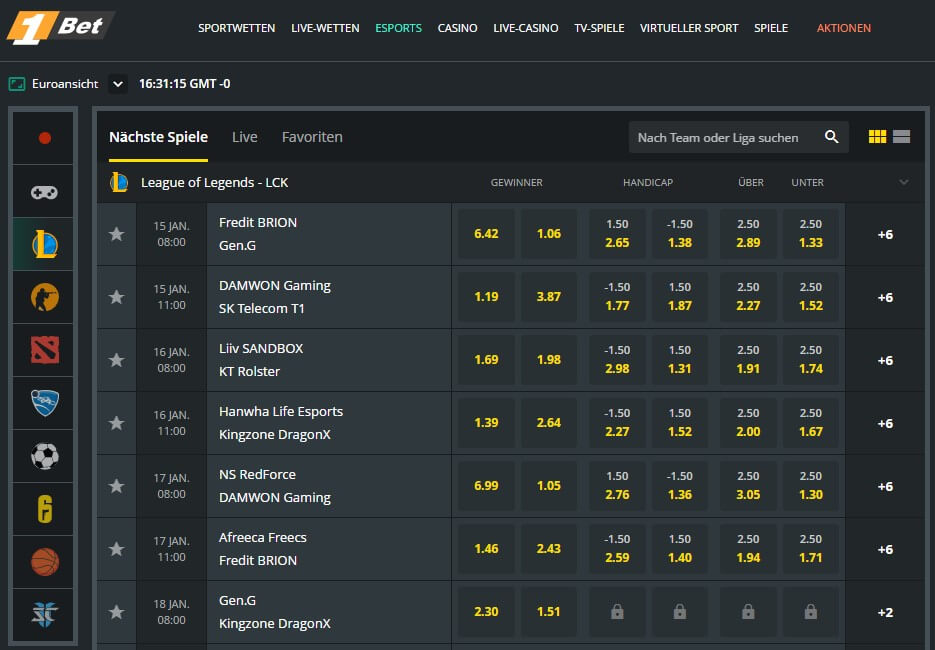The image size is (935, 650).
Task: Bet on DAMWON Gaming winner at 1.19
Action: 486,296
